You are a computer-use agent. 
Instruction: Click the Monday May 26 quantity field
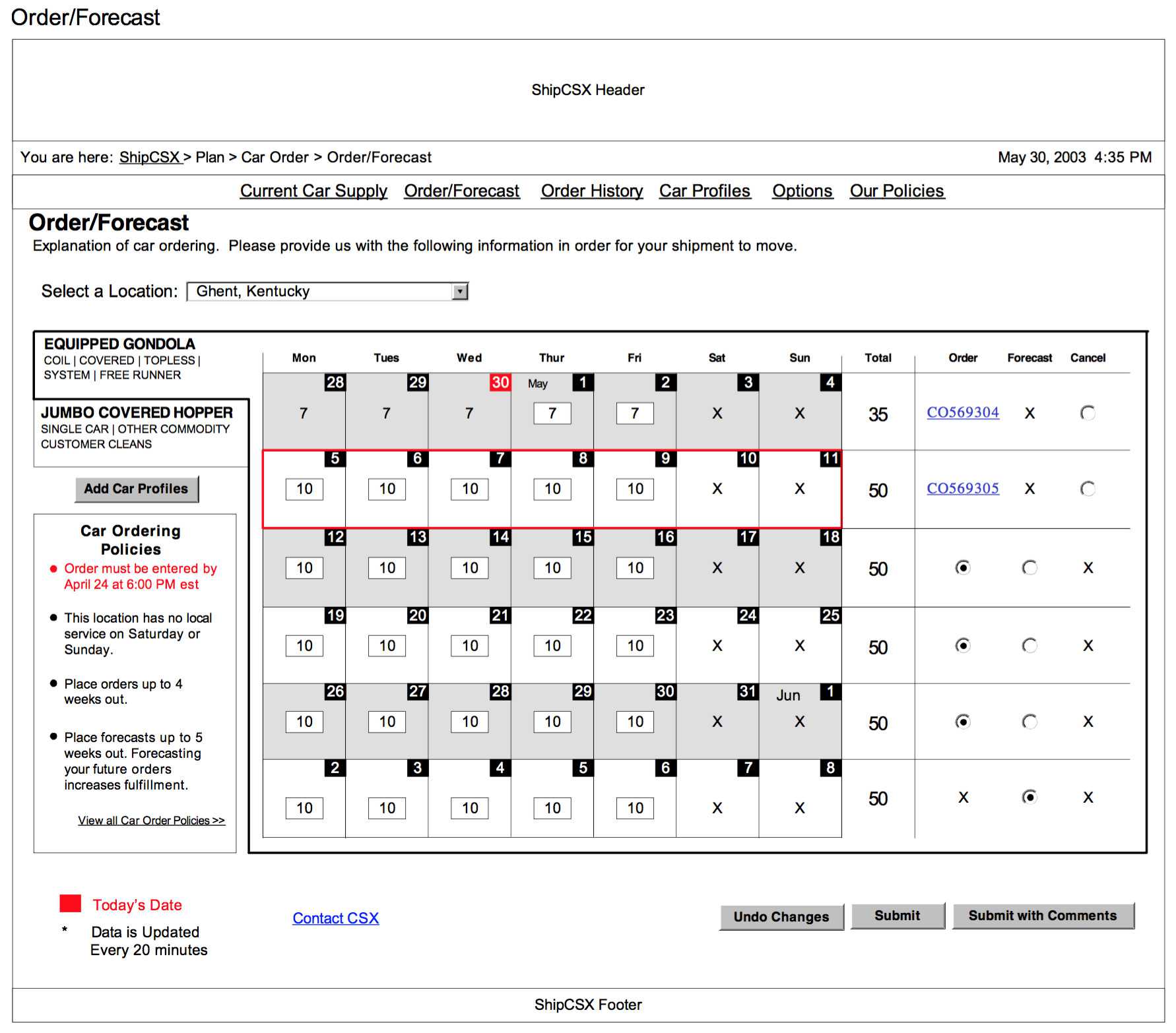(x=304, y=722)
